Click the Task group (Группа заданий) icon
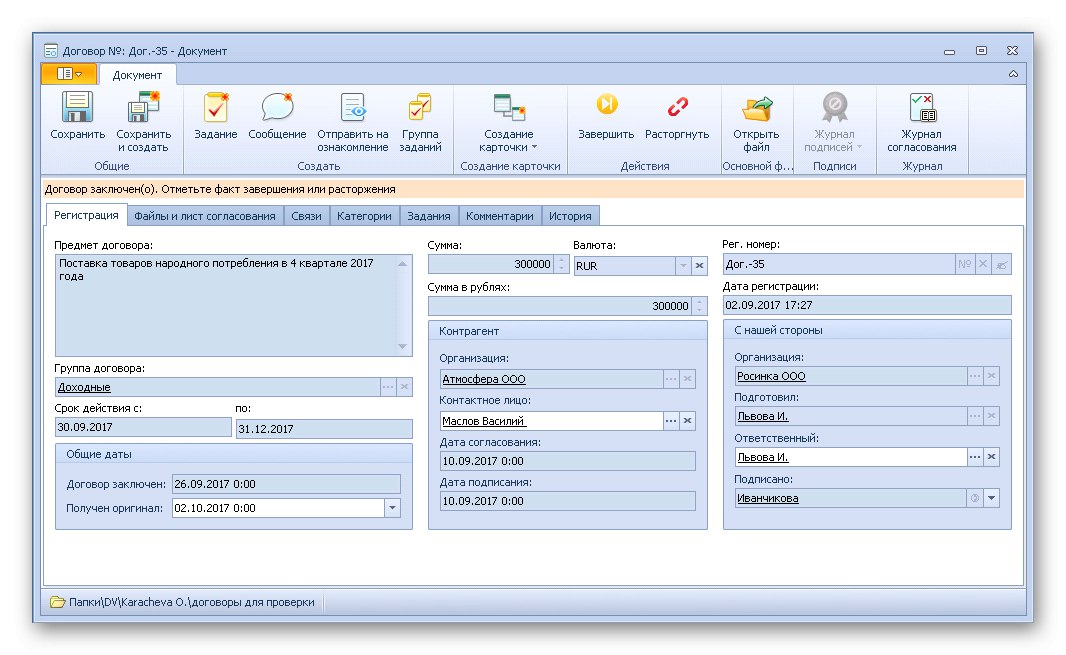 [x=420, y=108]
